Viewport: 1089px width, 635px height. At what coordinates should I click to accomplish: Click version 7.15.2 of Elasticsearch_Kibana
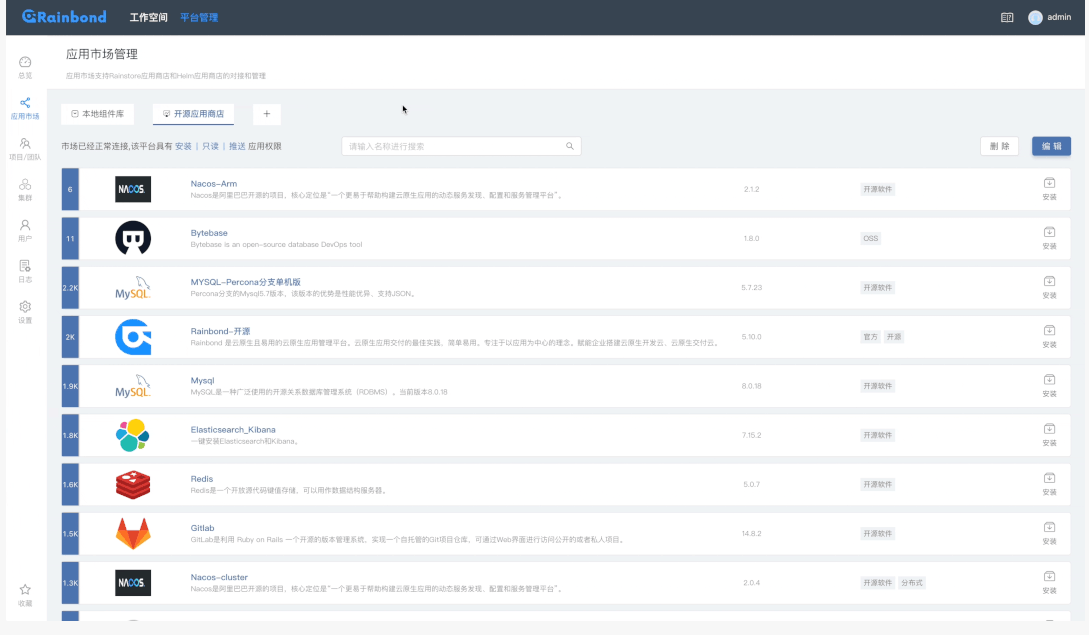[x=751, y=435]
